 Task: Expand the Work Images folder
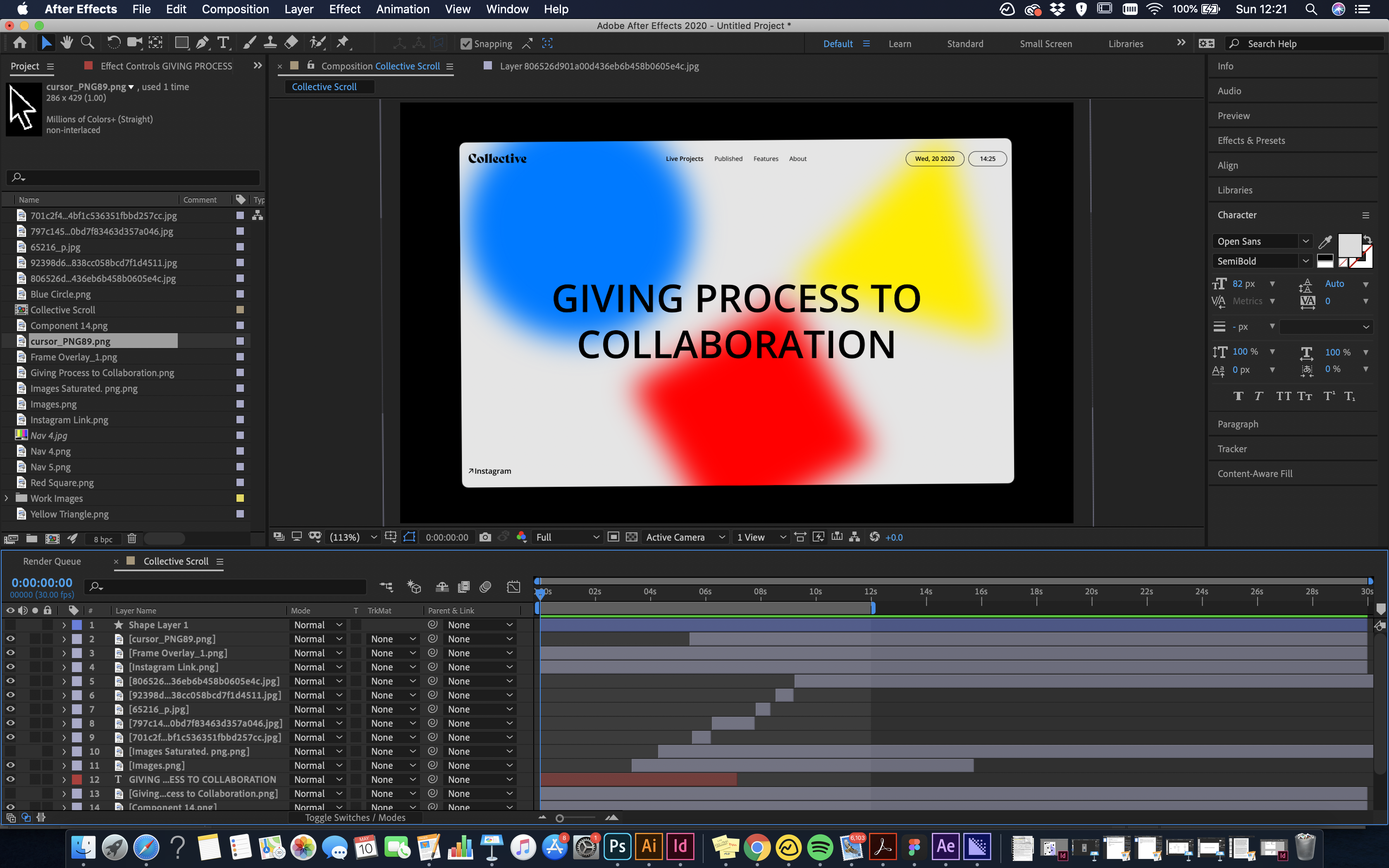(x=6, y=498)
